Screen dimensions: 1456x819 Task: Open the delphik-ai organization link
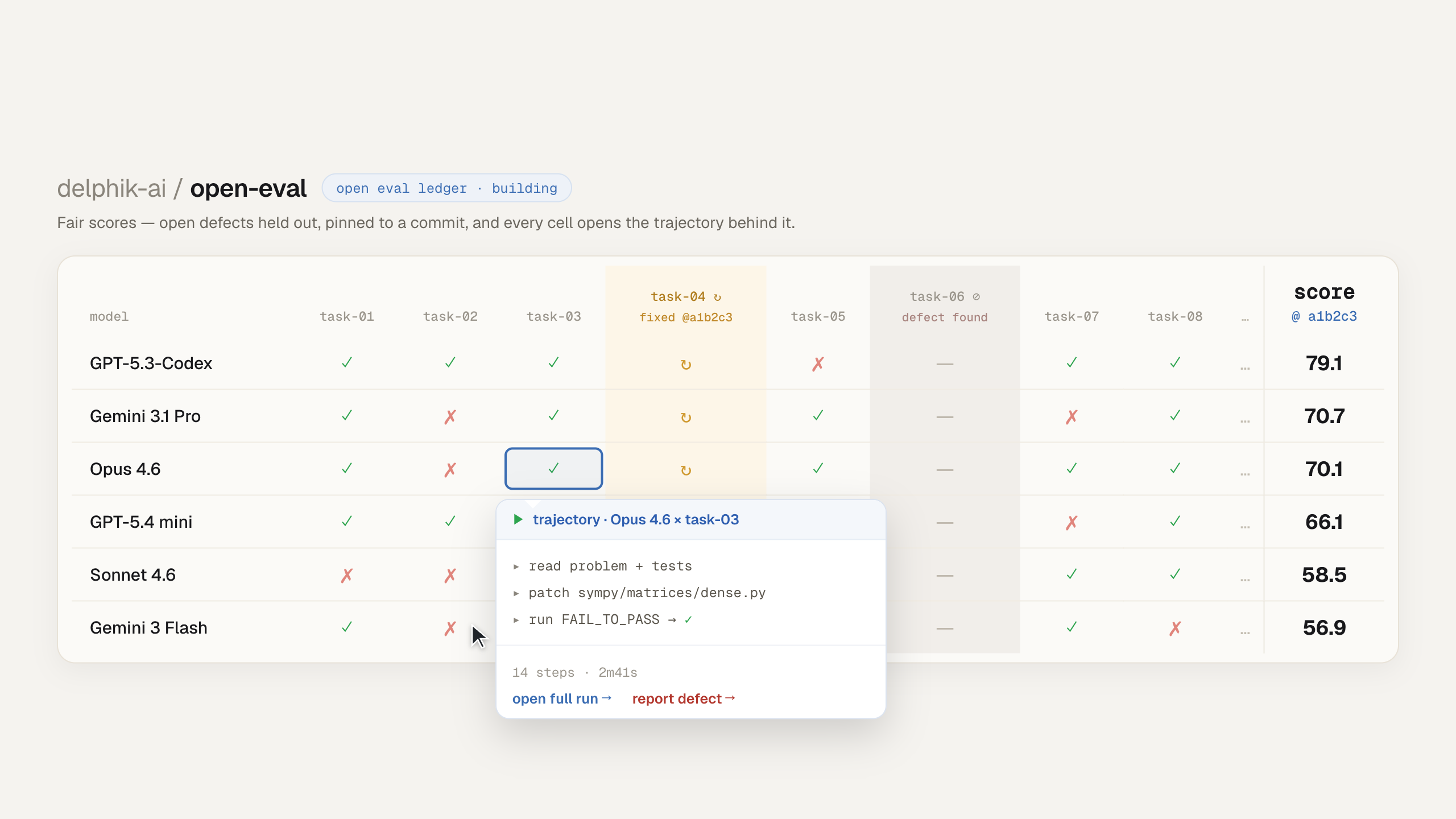click(x=111, y=188)
